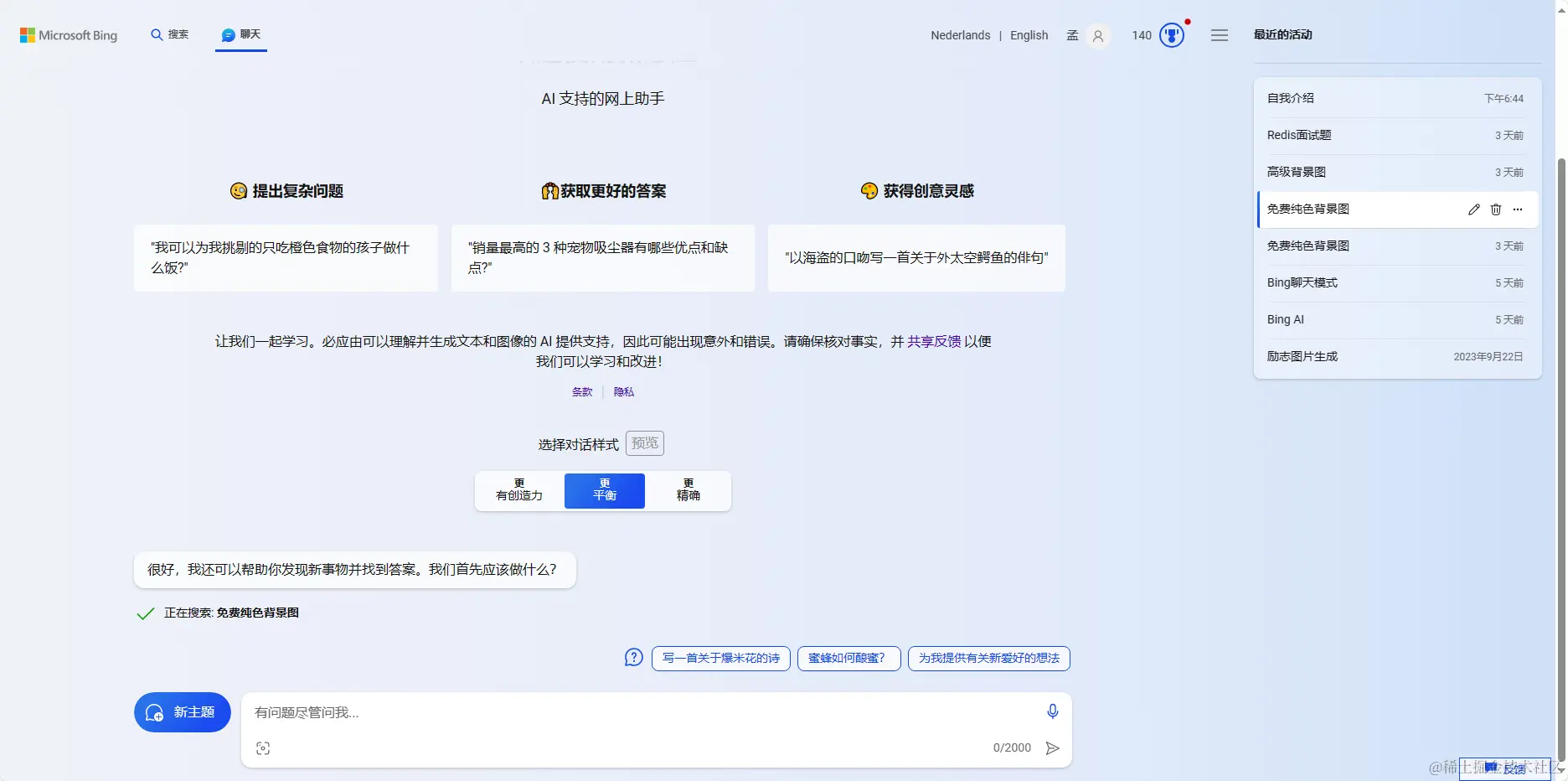Click the suggestions help question-mark icon

pos(634,658)
